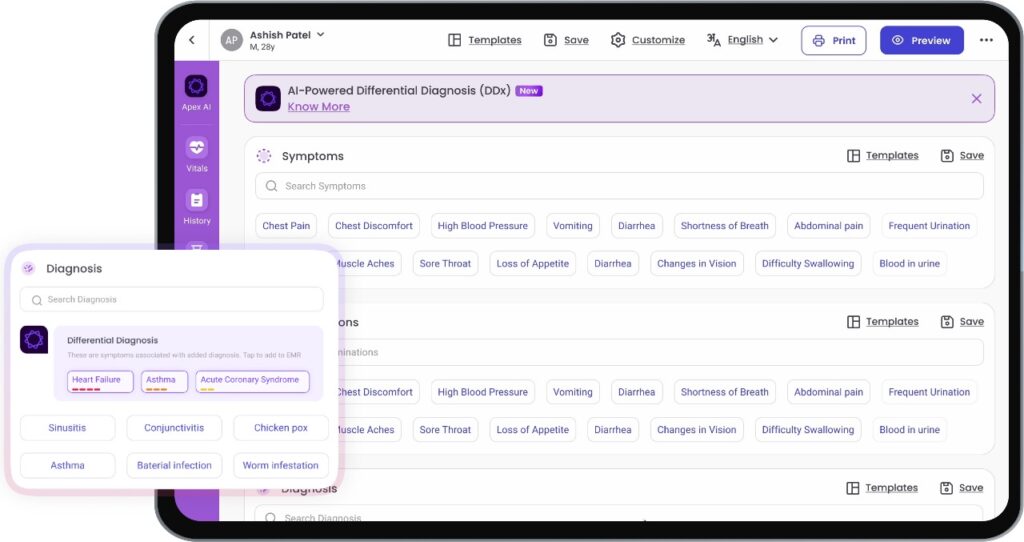Screen dimensions: 1024x542
Task: Click the Search Symptoms input field
Action: (x=619, y=186)
